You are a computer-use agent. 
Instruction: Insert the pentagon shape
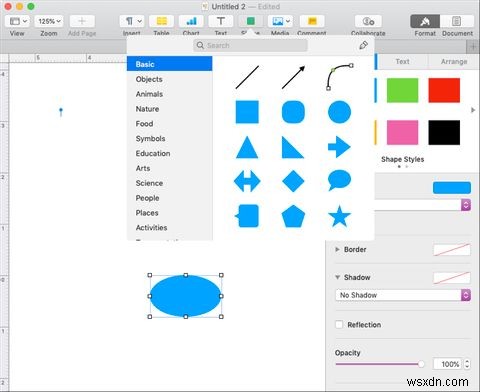pos(293,216)
